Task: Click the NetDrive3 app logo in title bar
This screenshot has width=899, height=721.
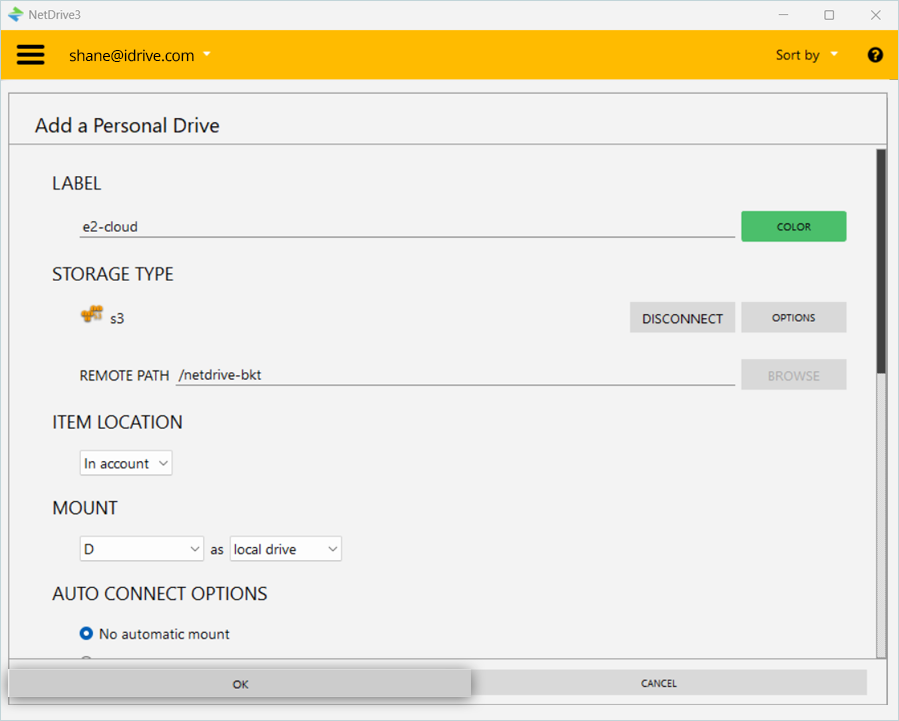Action: pos(15,14)
